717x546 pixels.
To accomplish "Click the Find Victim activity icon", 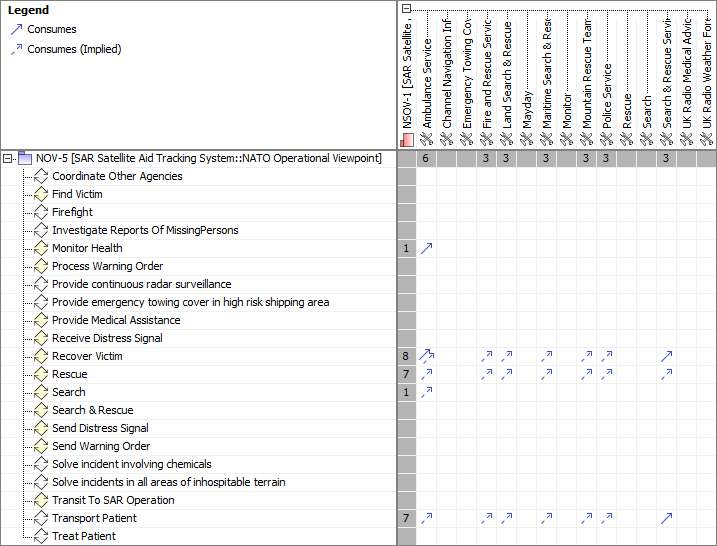I will pos(41,194).
